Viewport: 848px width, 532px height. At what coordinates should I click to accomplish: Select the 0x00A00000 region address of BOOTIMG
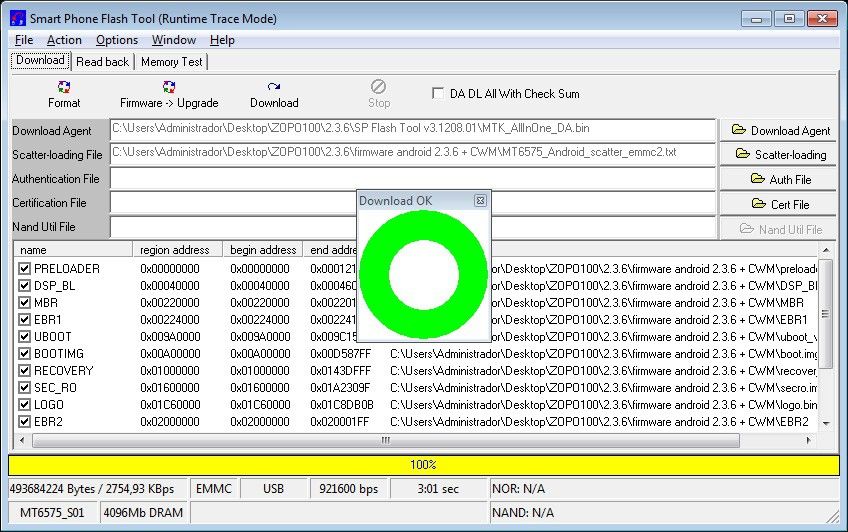[170, 354]
